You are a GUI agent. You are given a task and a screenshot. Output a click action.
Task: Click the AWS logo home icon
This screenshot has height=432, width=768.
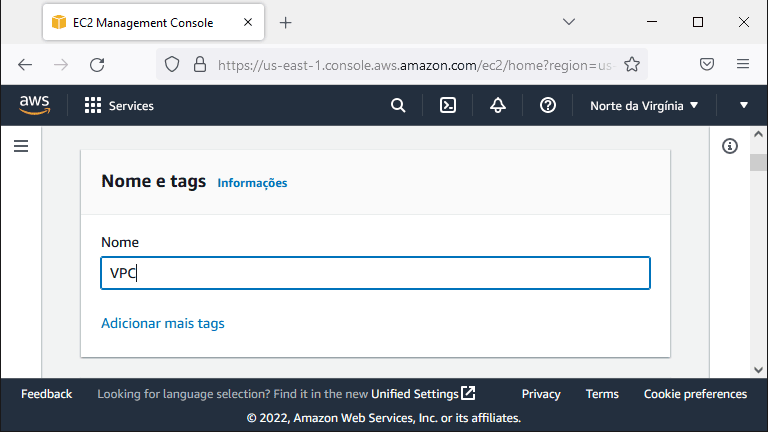[34, 105]
